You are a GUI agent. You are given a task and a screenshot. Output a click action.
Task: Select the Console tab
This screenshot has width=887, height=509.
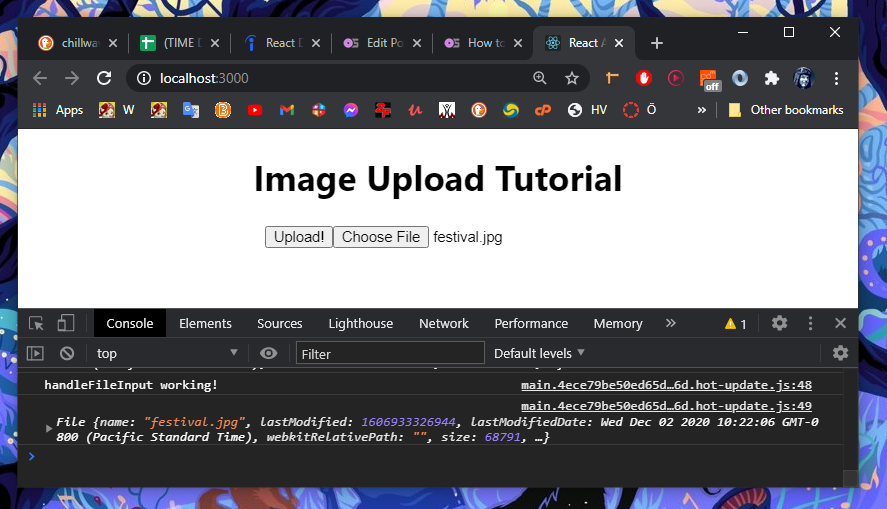[130, 323]
